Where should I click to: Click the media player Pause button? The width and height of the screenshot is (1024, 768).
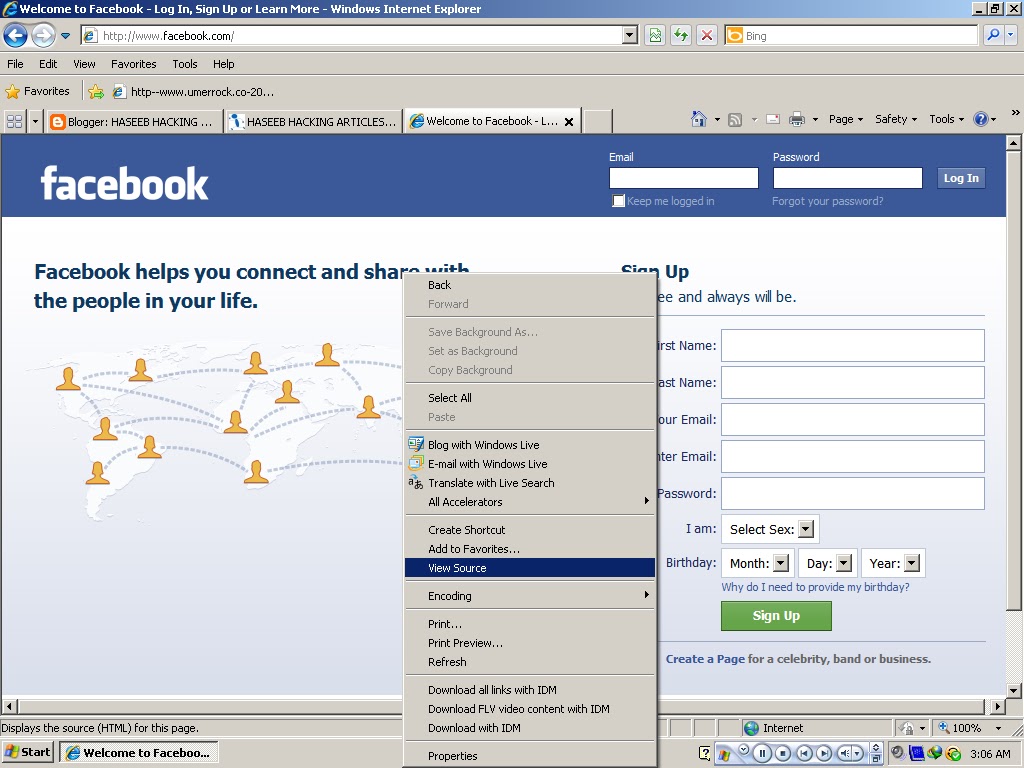tap(762, 753)
